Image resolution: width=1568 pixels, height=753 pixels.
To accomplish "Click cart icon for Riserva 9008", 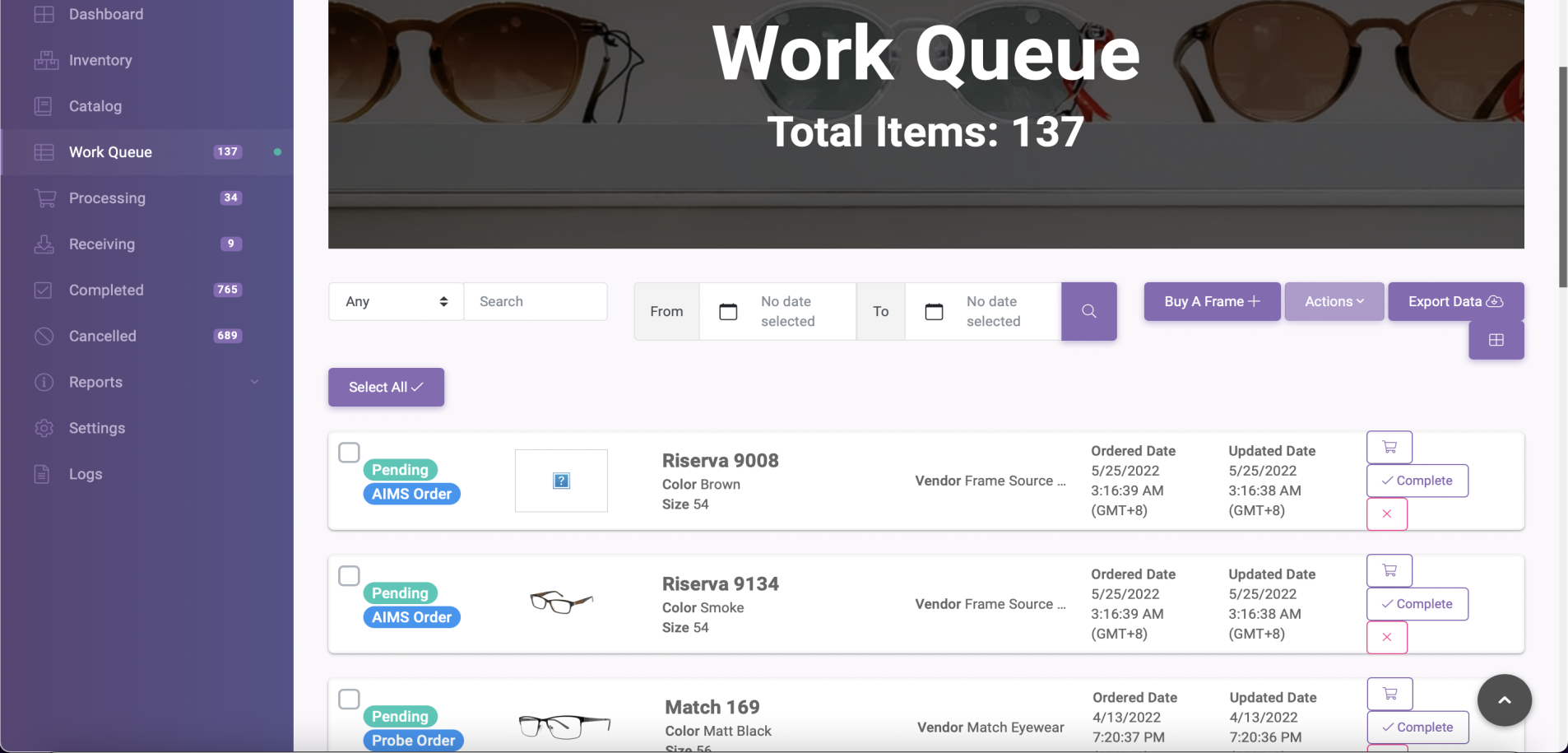I will point(1389,447).
